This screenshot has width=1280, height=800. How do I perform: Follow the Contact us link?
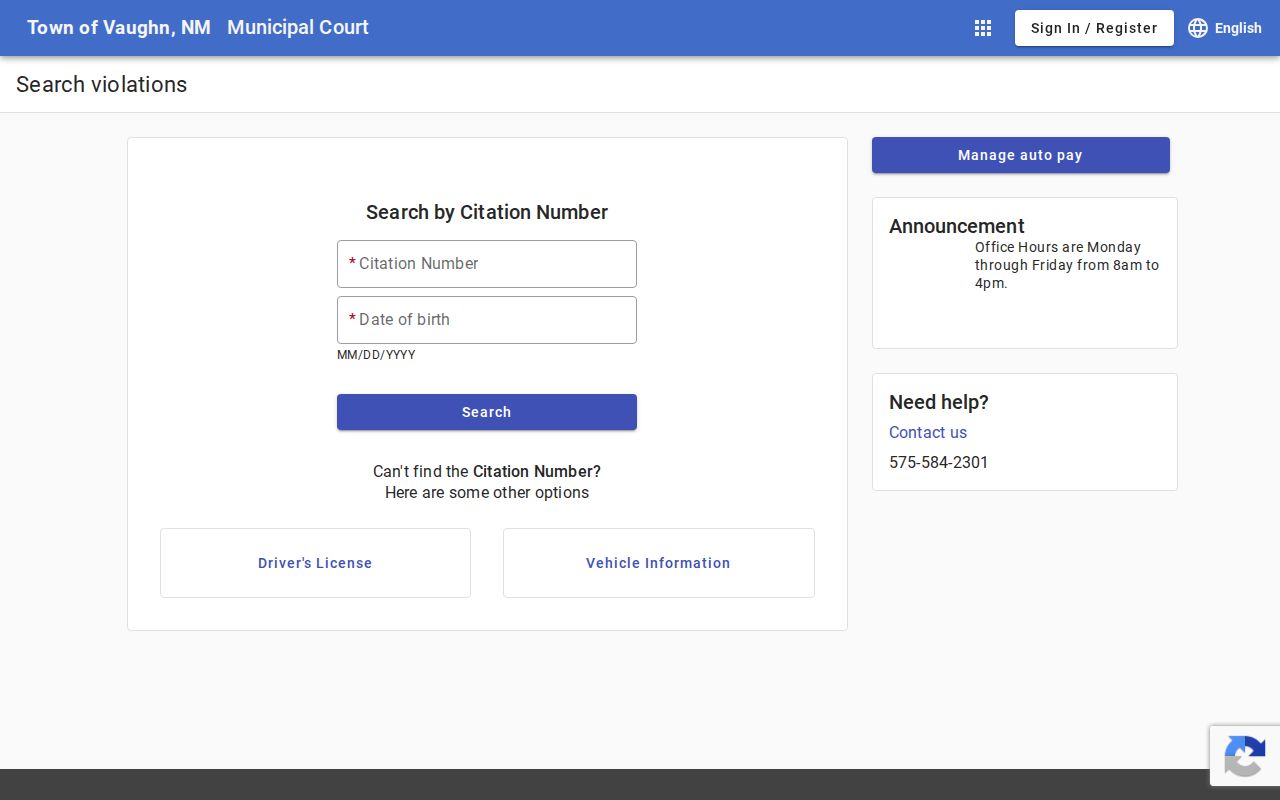pos(928,432)
